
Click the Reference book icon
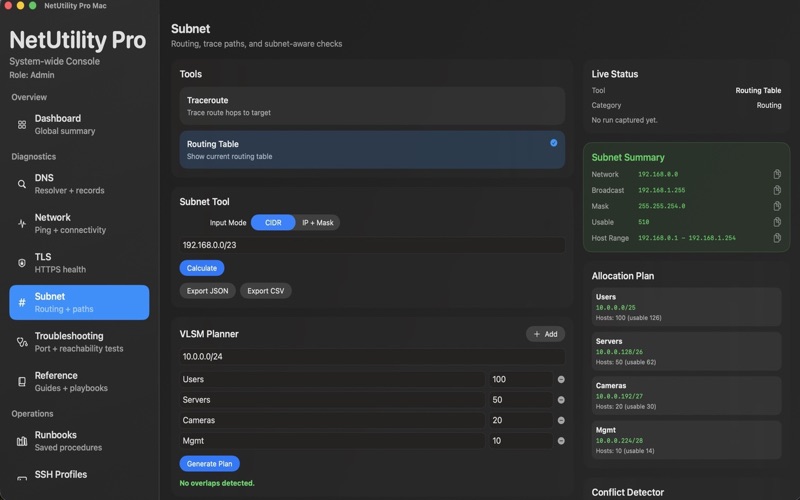coord(22,382)
